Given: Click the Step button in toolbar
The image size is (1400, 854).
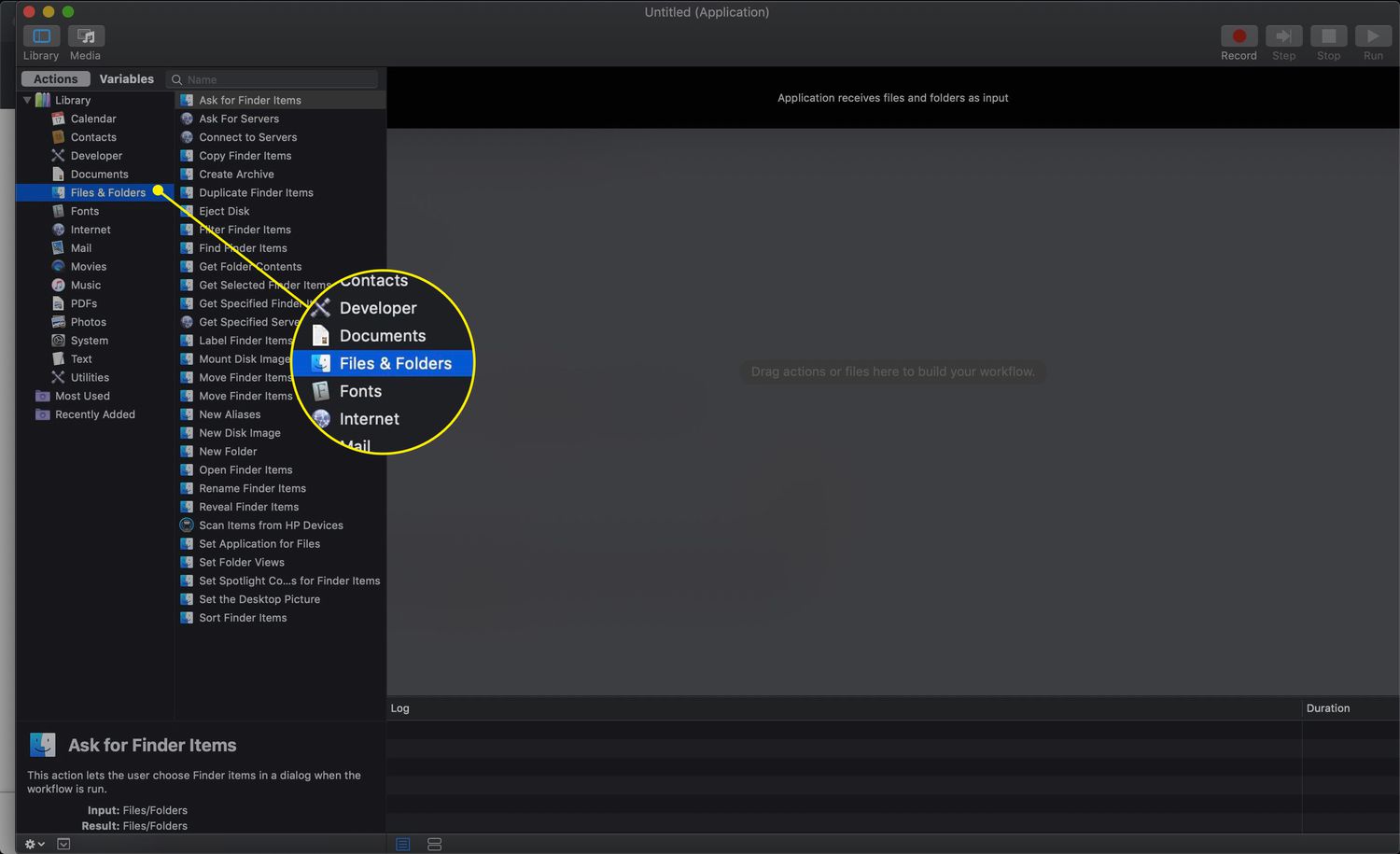Looking at the screenshot, I should (1283, 36).
